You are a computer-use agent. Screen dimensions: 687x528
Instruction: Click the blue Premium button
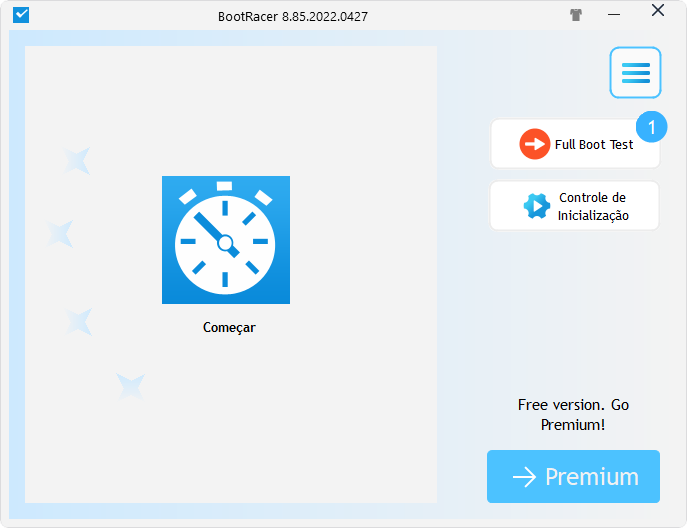point(573,476)
